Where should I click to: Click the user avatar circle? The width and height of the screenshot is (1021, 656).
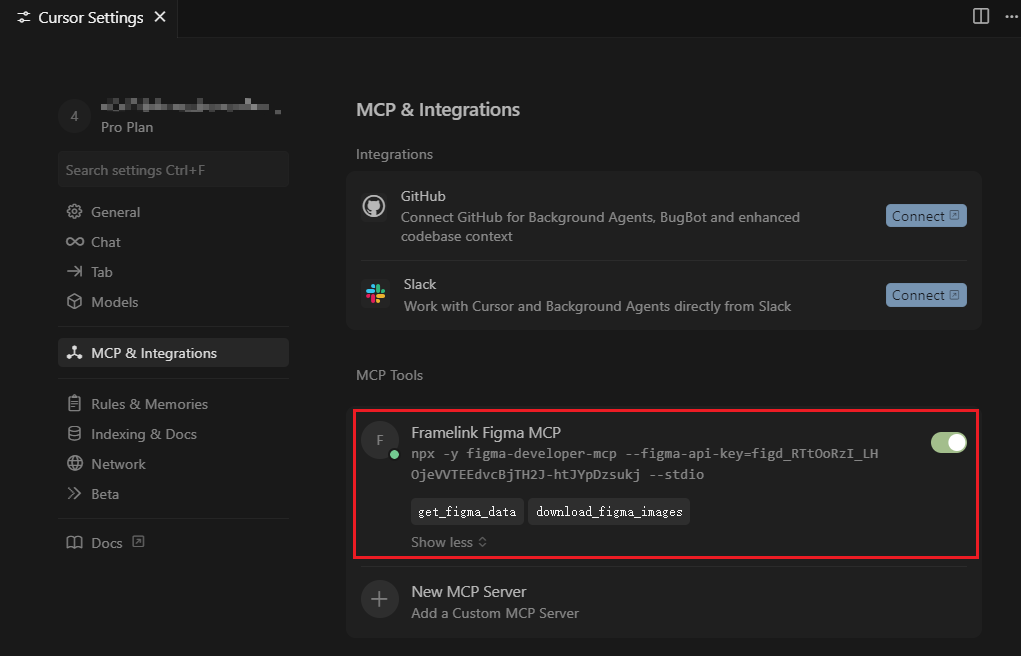(74, 116)
